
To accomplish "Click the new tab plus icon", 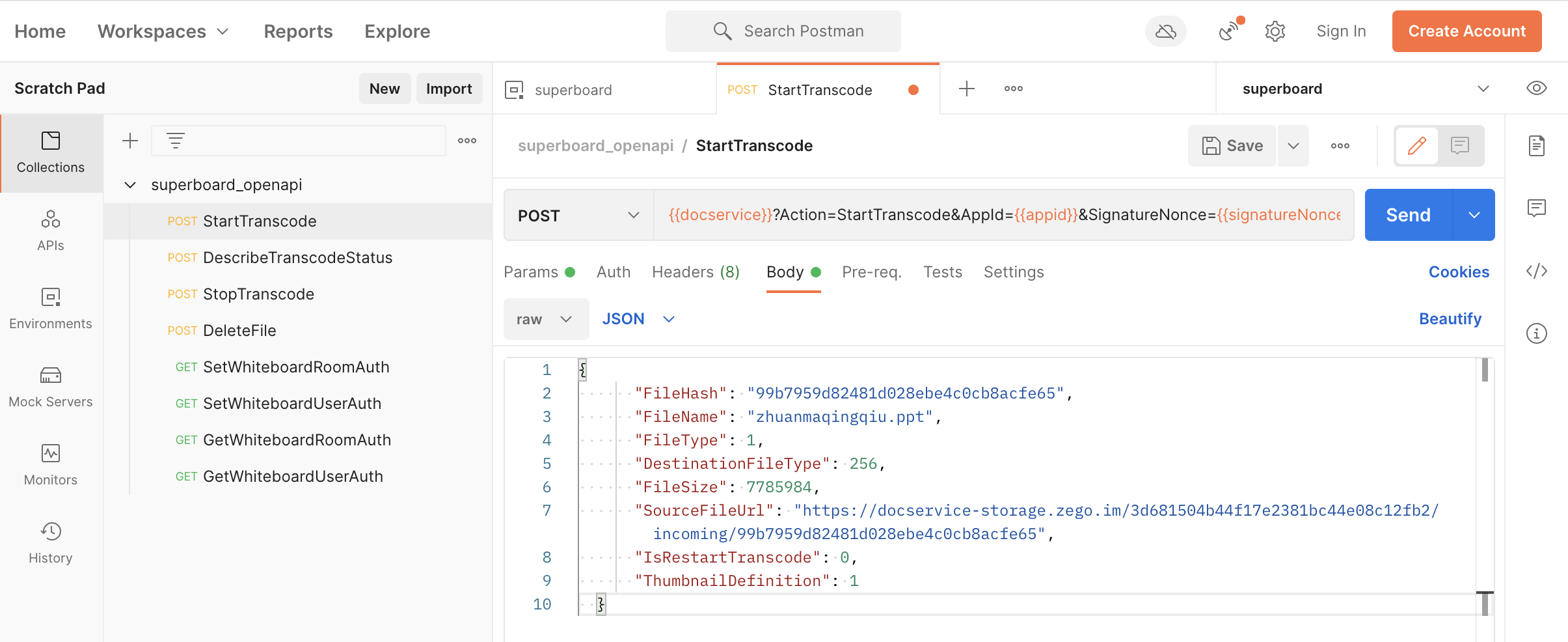I will (967, 89).
